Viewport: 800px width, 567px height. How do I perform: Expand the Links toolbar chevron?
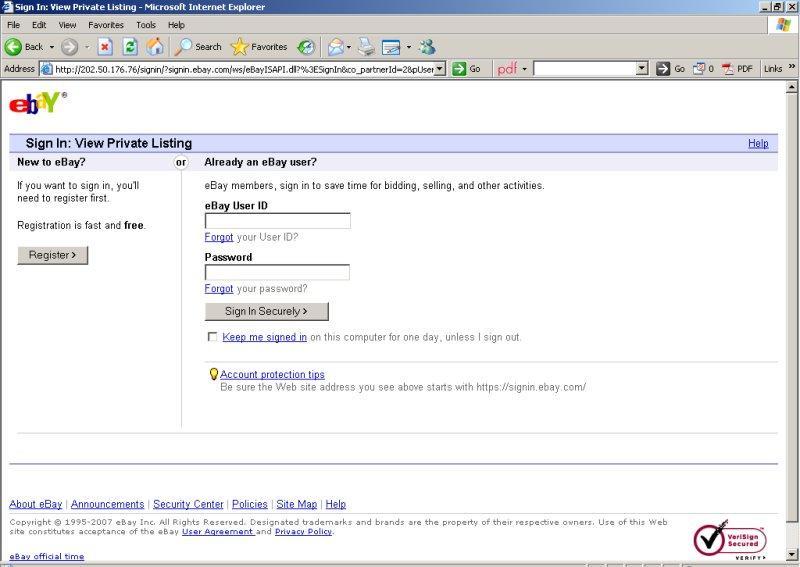[x=791, y=66]
